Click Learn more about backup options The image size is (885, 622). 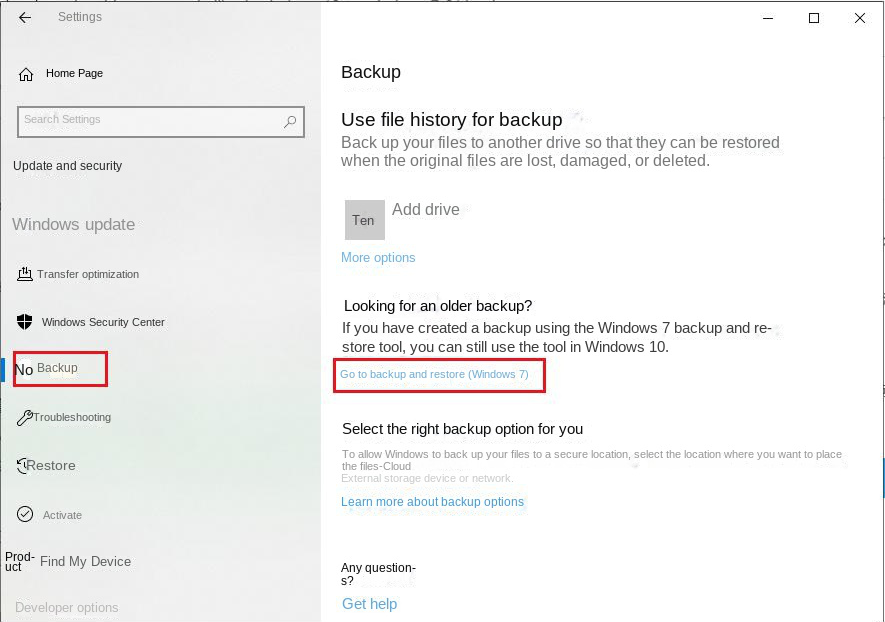(x=432, y=501)
